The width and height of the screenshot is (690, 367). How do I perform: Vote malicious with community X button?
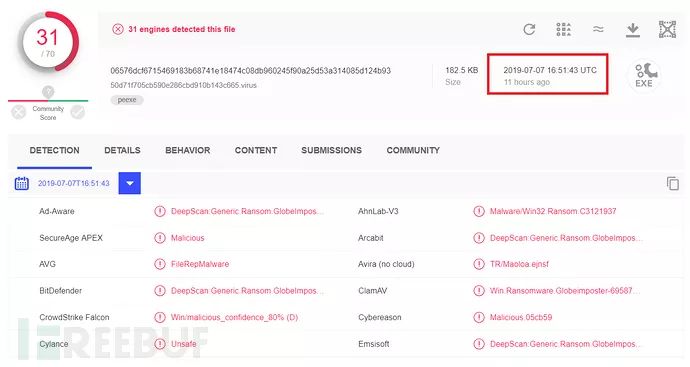click(18, 113)
